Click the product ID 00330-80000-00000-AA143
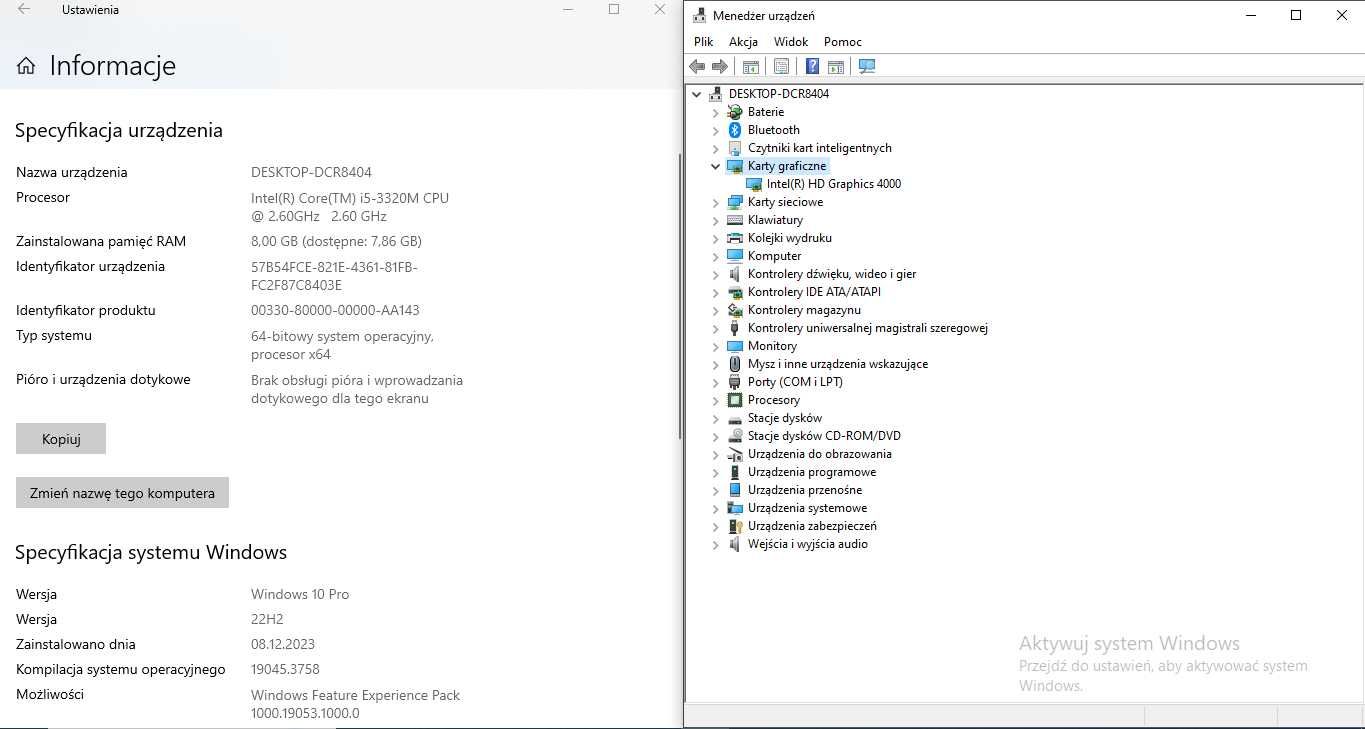Viewport: 1365px width, 729px height. (x=335, y=310)
